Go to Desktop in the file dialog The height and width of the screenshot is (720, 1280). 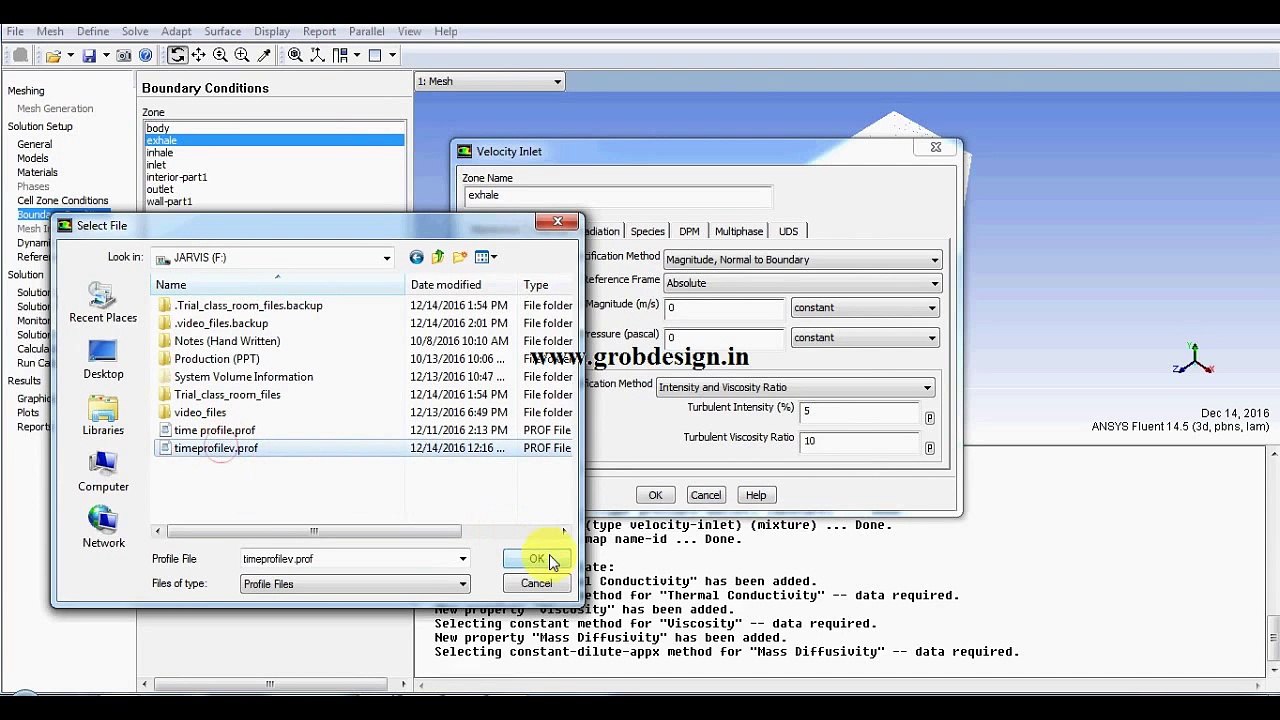103,359
